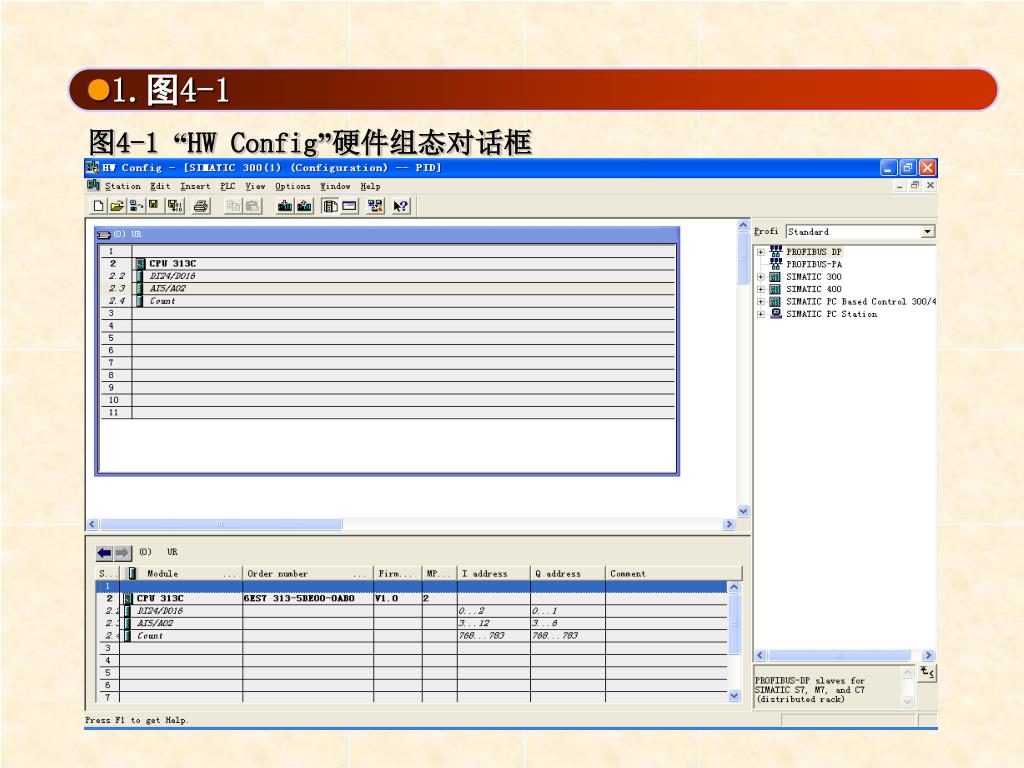1024x768 pixels.
Task: Click the Download to Module icon
Action: pos(285,206)
